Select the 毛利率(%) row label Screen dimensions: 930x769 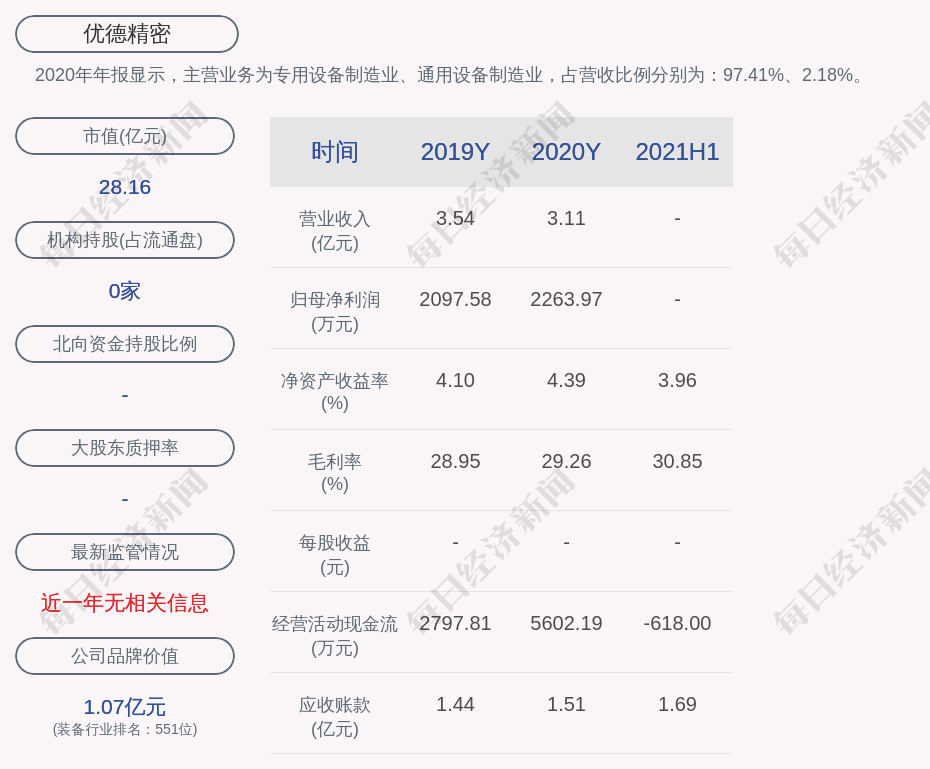[335, 473]
